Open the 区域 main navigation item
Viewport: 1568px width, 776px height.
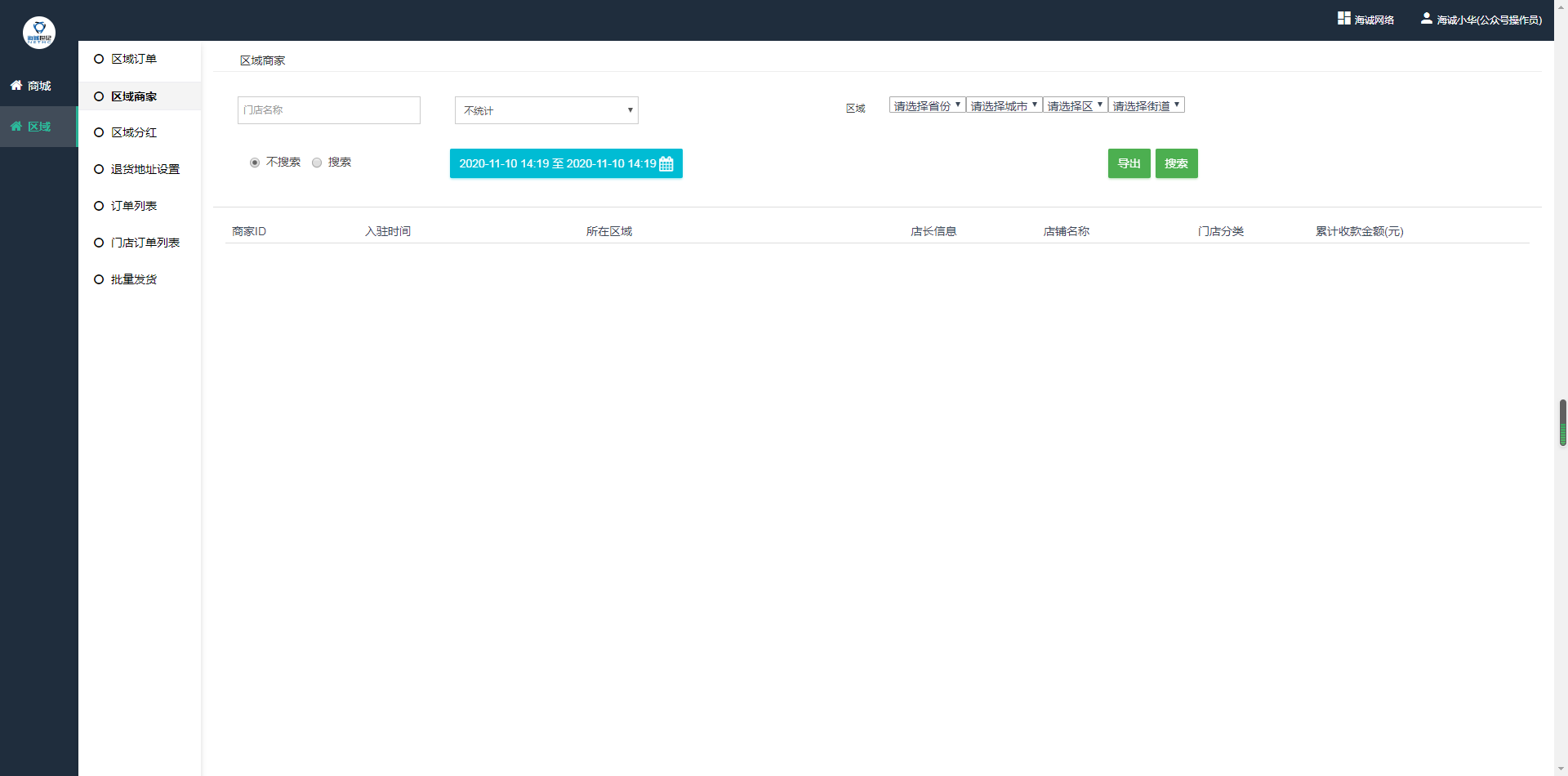tap(38, 127)
